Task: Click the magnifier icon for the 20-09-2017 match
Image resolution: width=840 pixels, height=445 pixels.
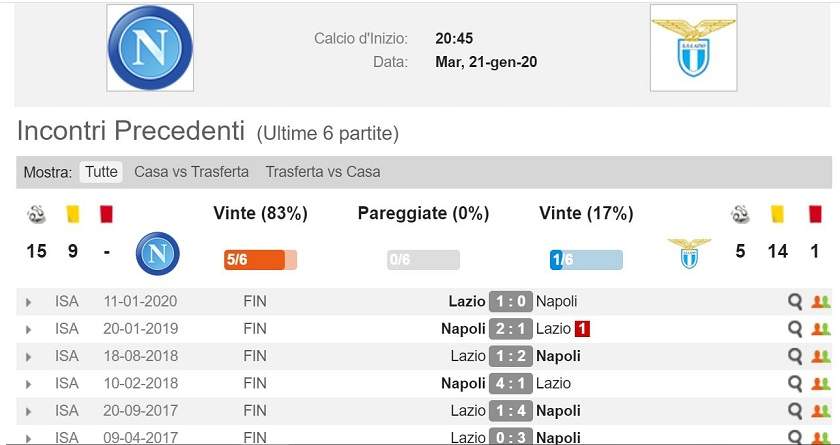Action: pos(795,411)
